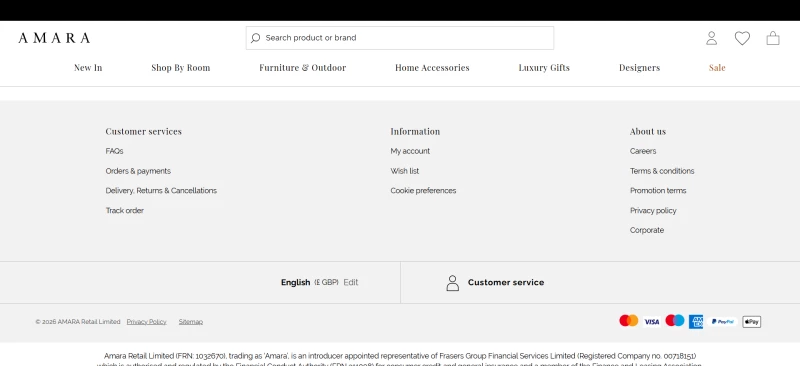Open the shopping bag icon
Image resolution: width=800 pixels, height=366 pixels.
tap(773, 38)
